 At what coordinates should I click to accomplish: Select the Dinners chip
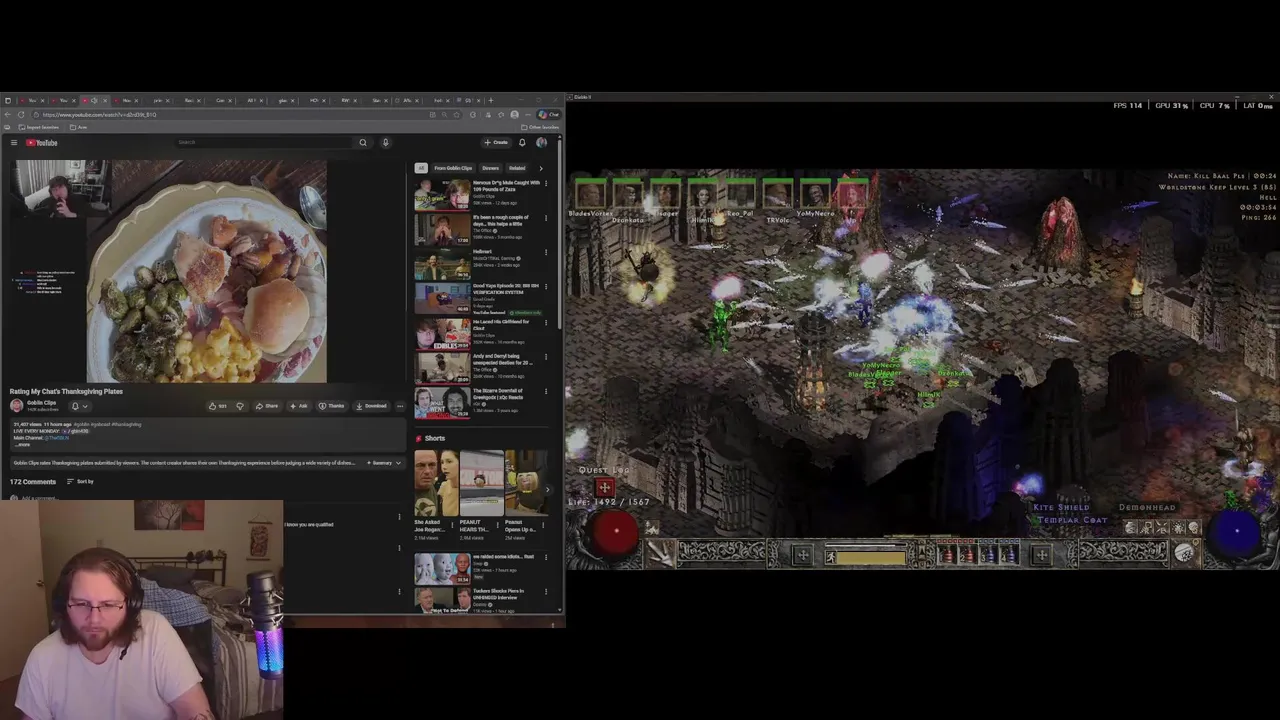pos(490,168)
